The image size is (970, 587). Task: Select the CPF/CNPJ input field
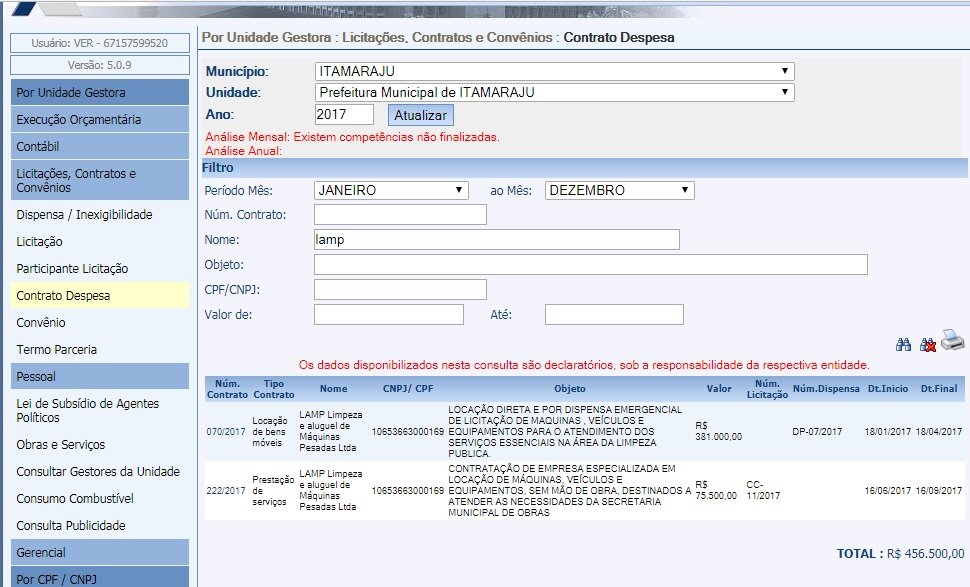400,290
